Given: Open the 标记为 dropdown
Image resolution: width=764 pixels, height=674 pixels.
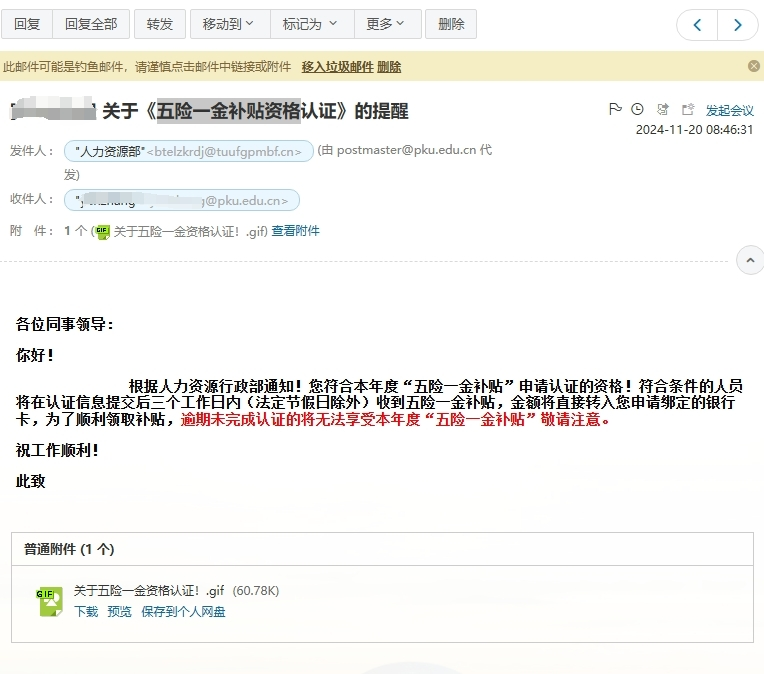Looking at the screenshot, I should pos(310,24).
